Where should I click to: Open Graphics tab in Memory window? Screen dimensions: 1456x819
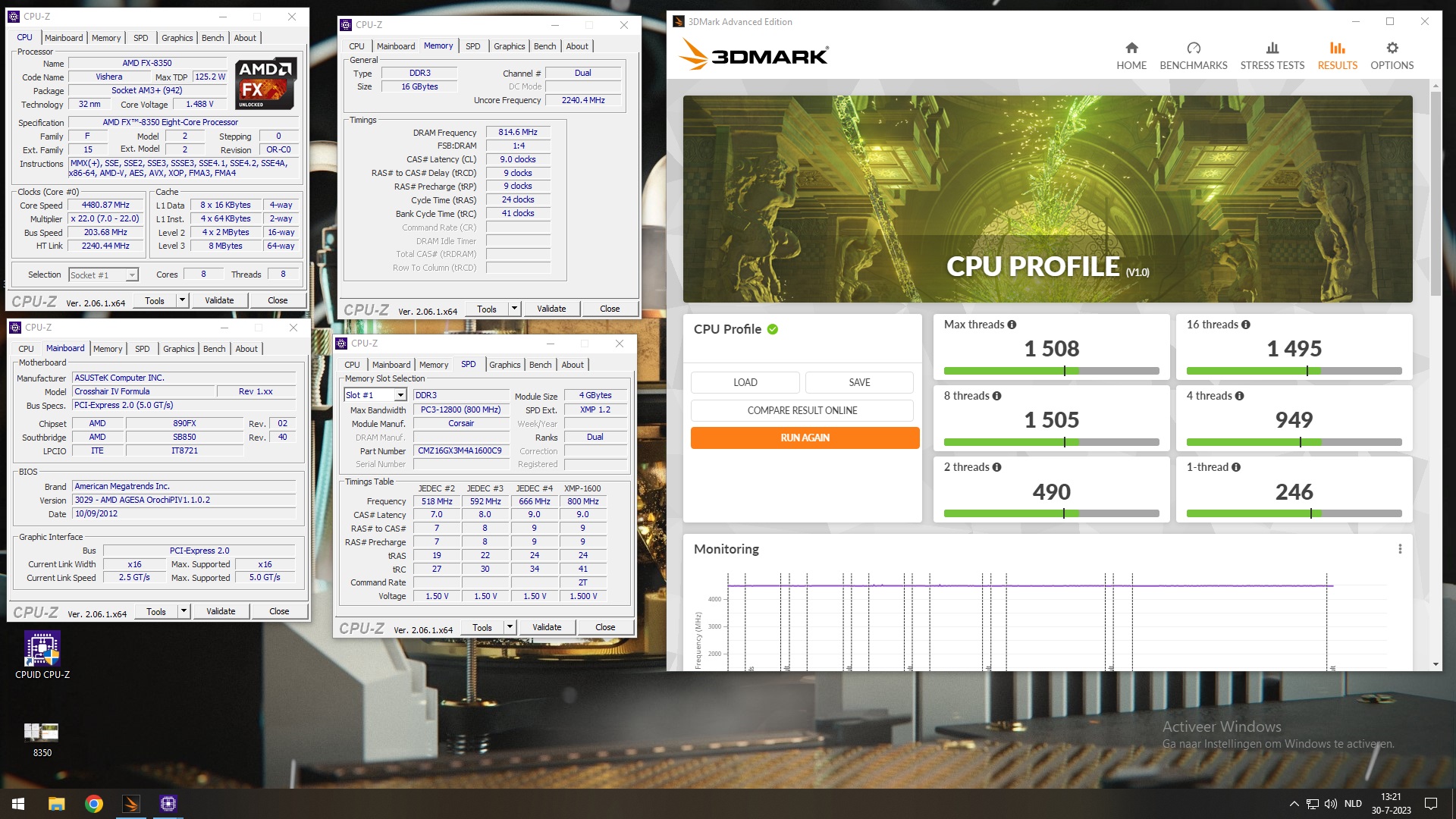coord(509,46)
